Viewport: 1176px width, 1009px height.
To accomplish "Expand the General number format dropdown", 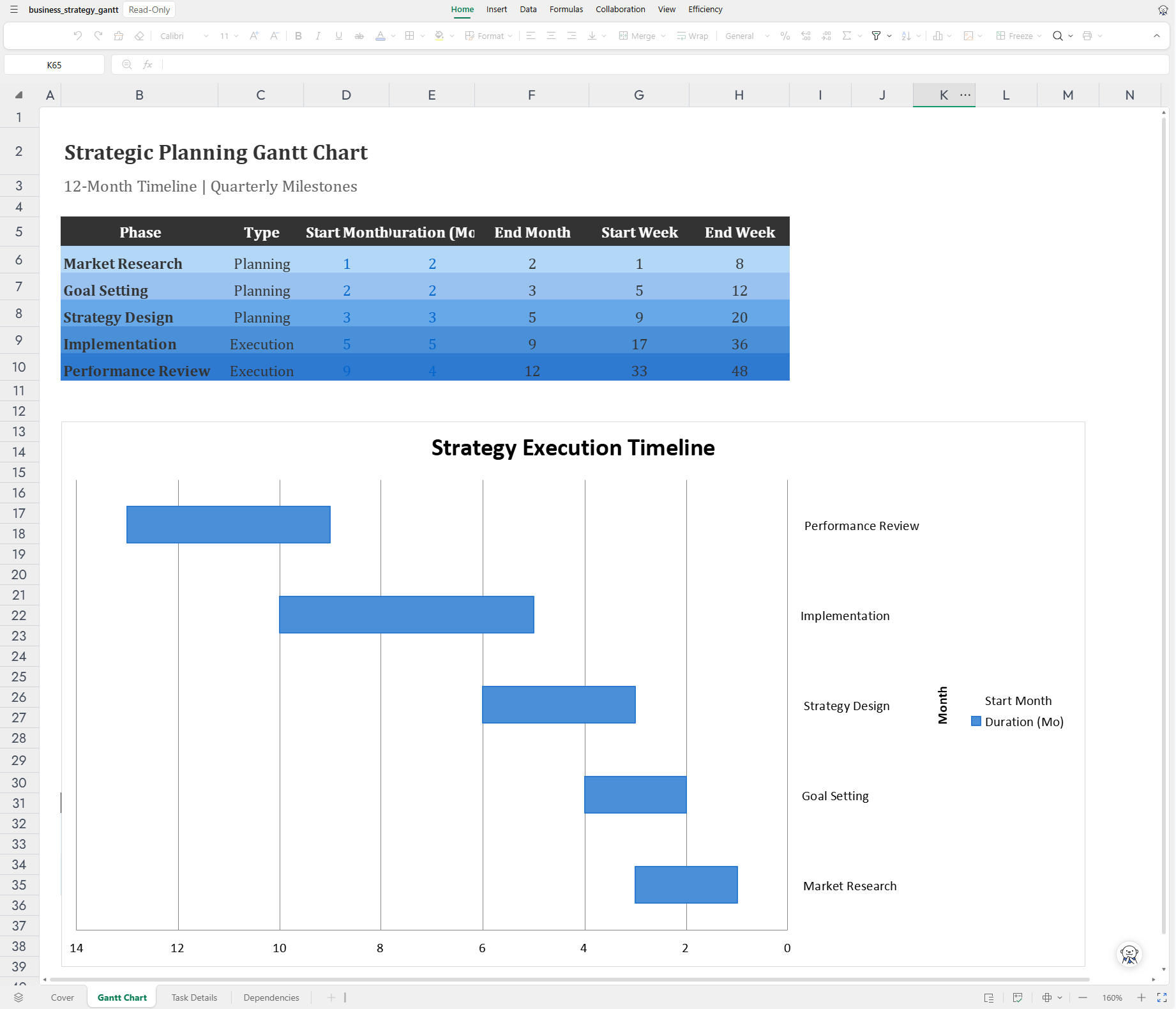I will tap(747, 36).
